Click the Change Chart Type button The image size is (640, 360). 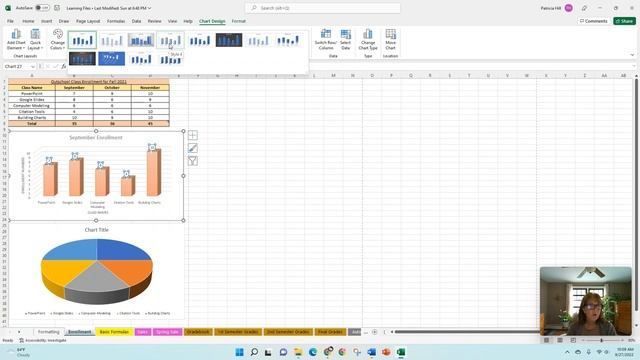tap(368, 40)
